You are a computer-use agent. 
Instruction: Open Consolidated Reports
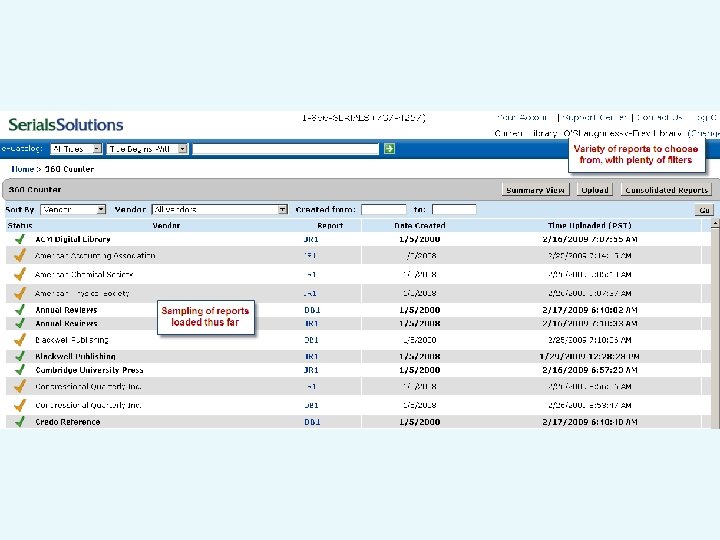coord(666,190)
